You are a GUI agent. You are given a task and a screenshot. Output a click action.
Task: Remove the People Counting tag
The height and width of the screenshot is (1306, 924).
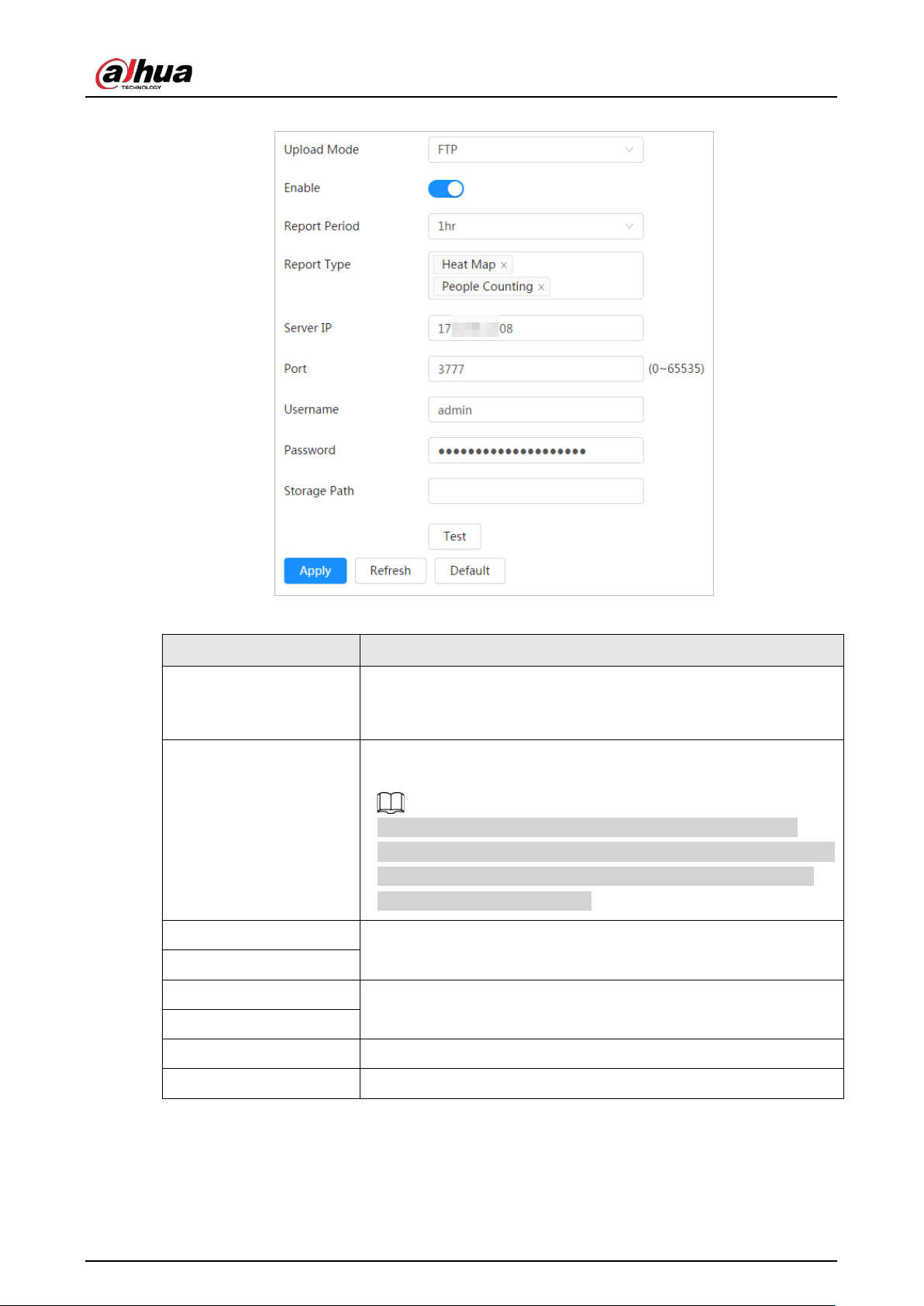(541, 287)
